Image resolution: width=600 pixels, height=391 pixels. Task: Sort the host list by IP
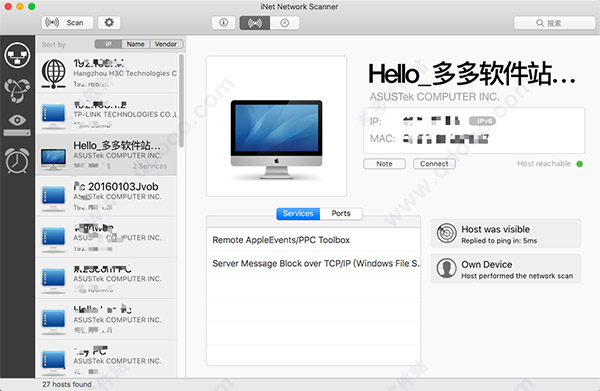(x=108, y=44)
